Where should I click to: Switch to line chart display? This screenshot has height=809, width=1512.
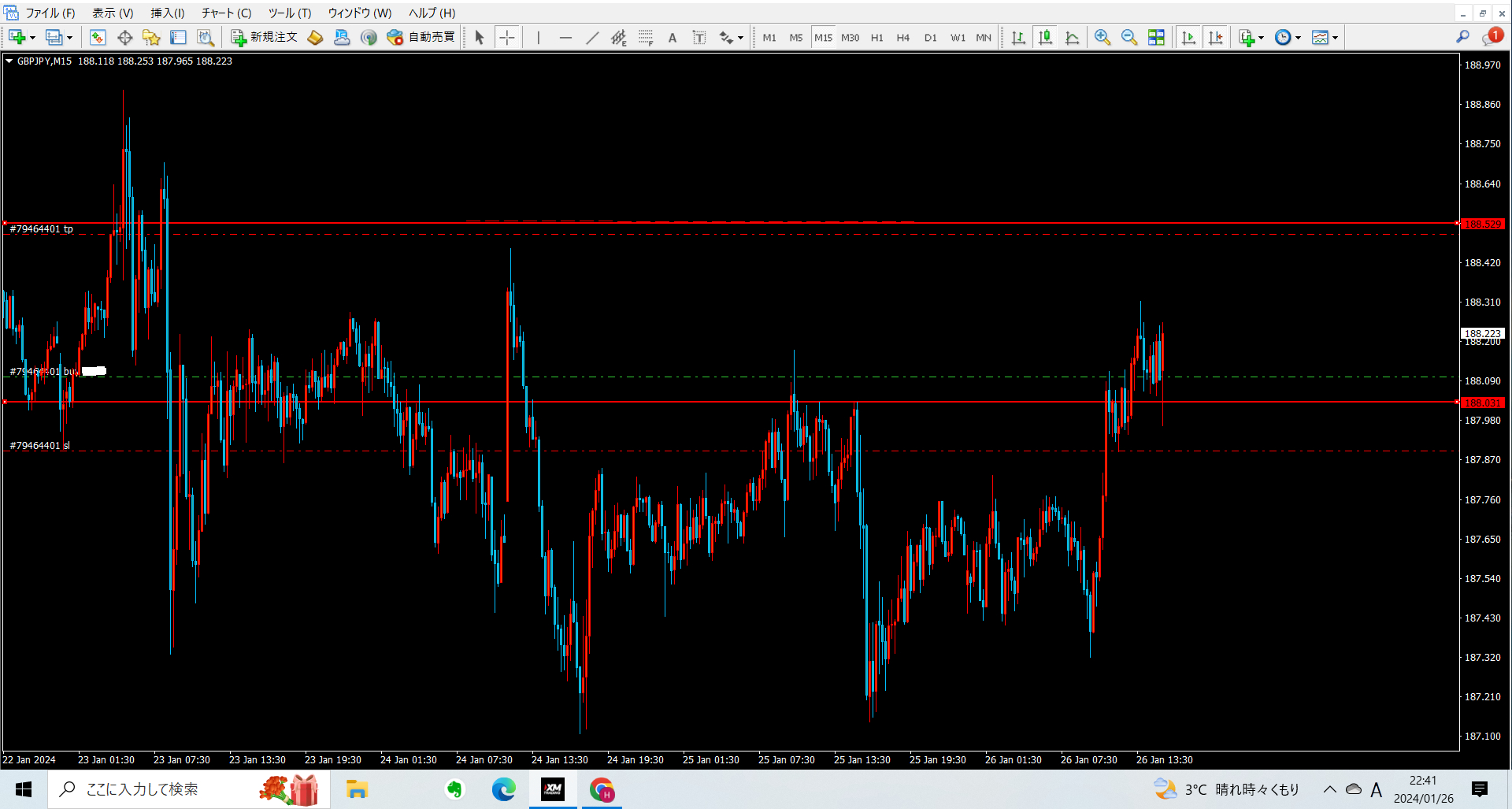point(1072,37)
